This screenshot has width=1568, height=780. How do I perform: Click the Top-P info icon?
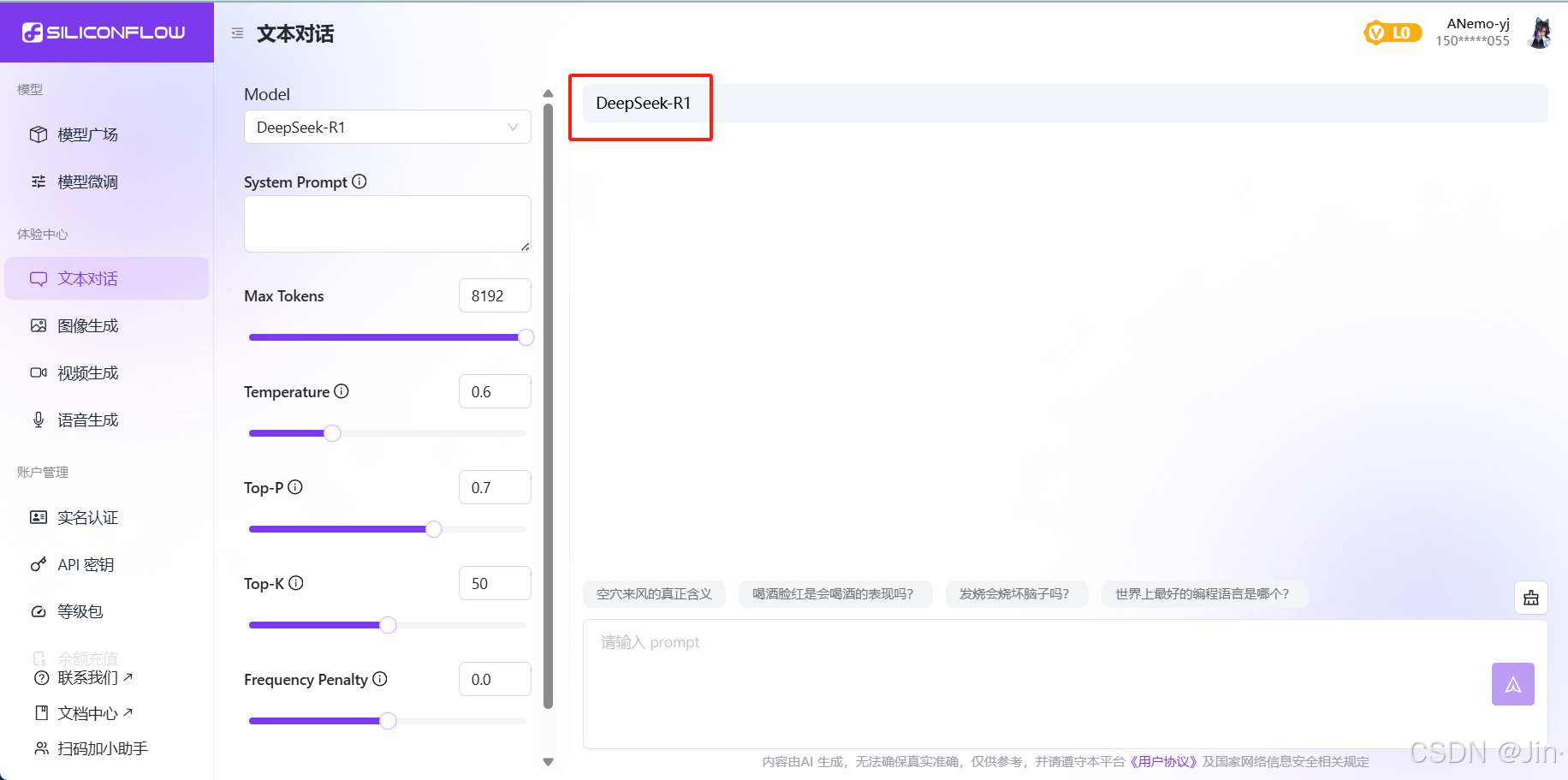[x=295, y=487]
